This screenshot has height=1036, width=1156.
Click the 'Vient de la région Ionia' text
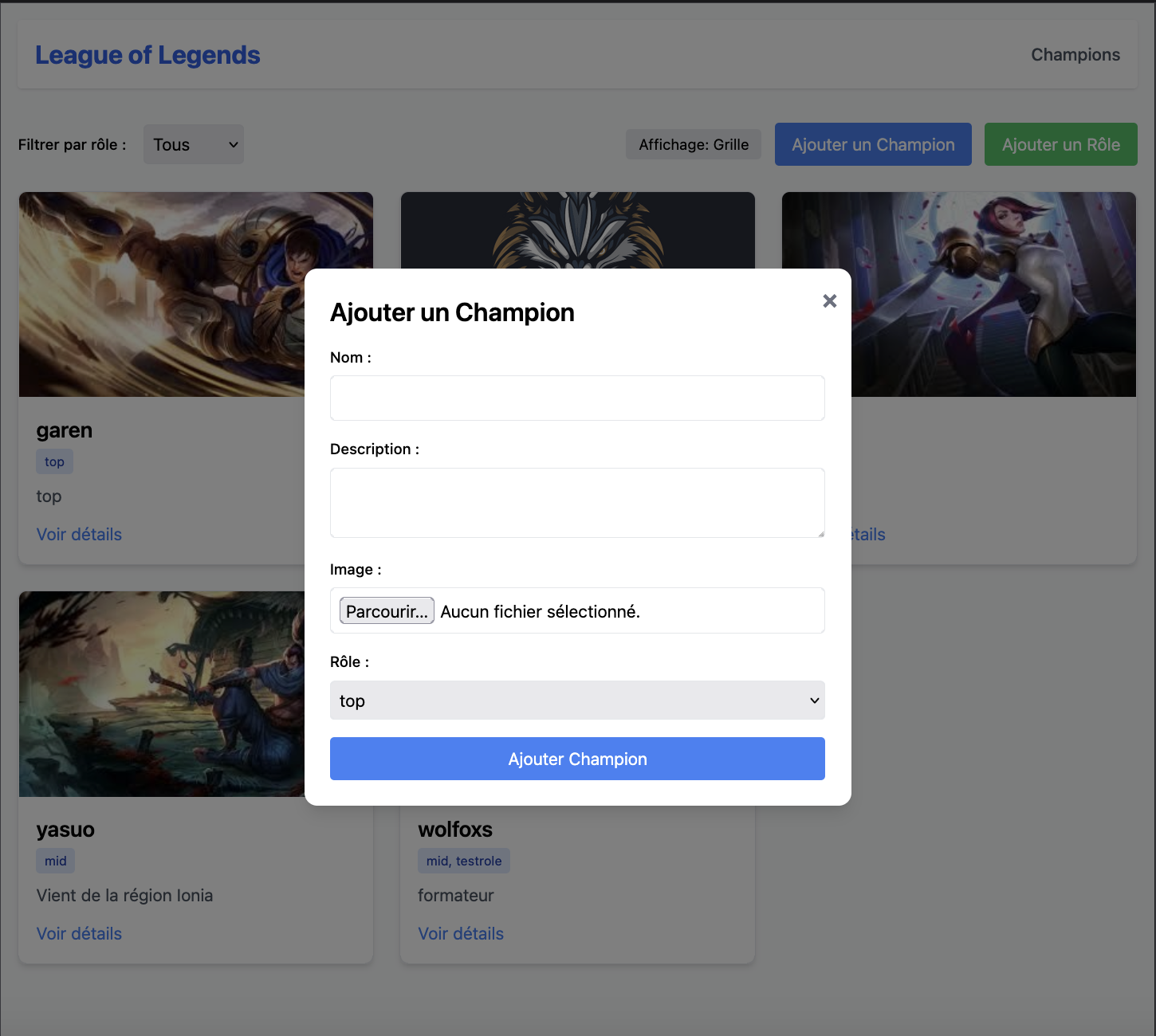(124, 895)
